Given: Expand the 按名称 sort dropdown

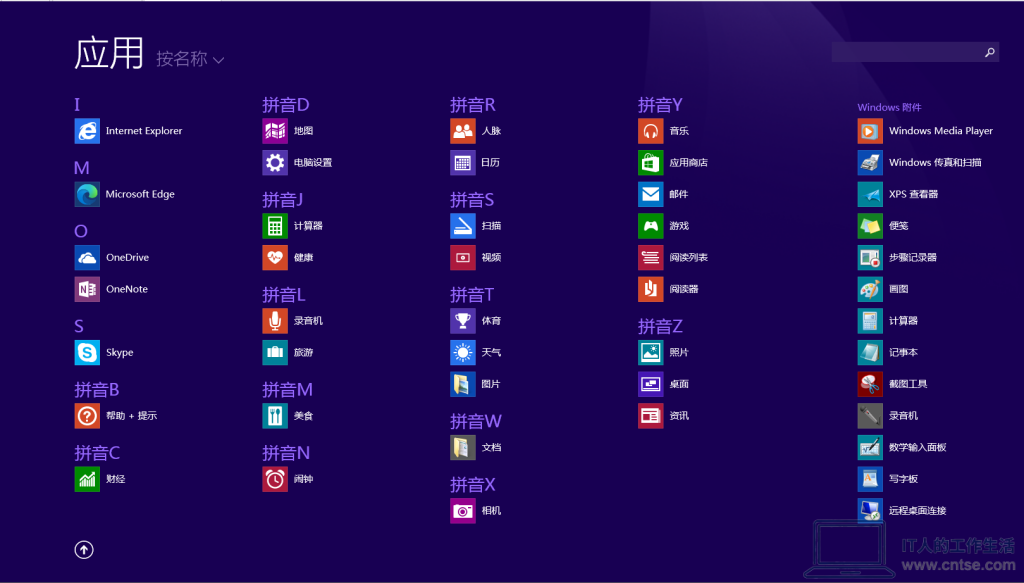Looking at the screenshot, I should click(190, 59).
